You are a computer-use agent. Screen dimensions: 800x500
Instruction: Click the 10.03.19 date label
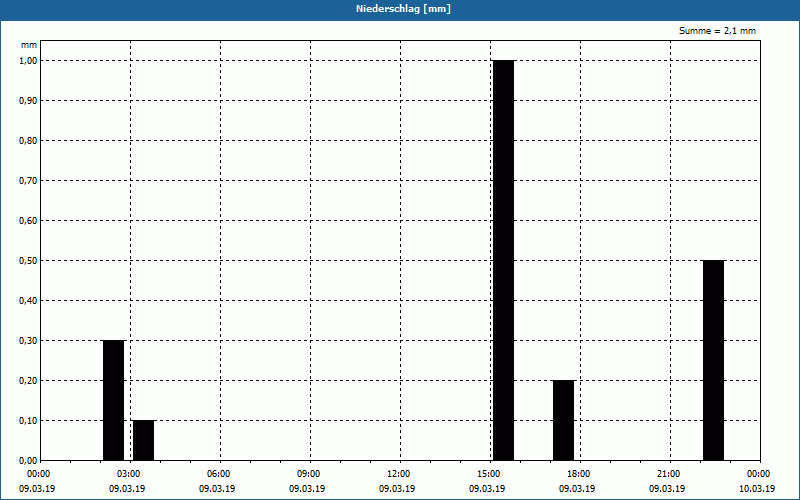[x=757, y=489]
